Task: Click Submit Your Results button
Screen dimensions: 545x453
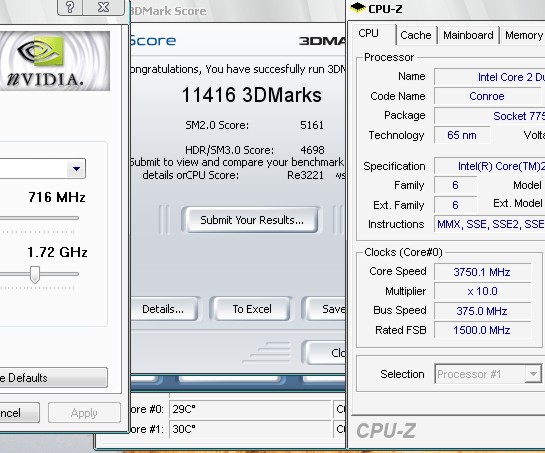Action: click(x=251, y=220)
